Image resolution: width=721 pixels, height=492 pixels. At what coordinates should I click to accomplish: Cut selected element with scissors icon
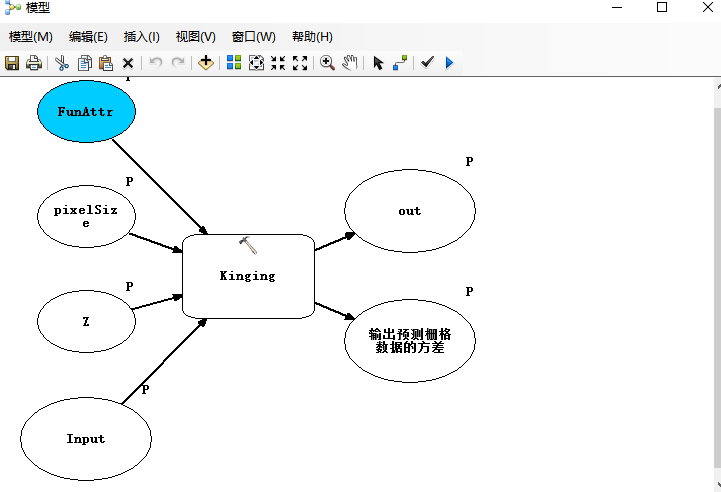pyautogui.click(x=62, y=63)
